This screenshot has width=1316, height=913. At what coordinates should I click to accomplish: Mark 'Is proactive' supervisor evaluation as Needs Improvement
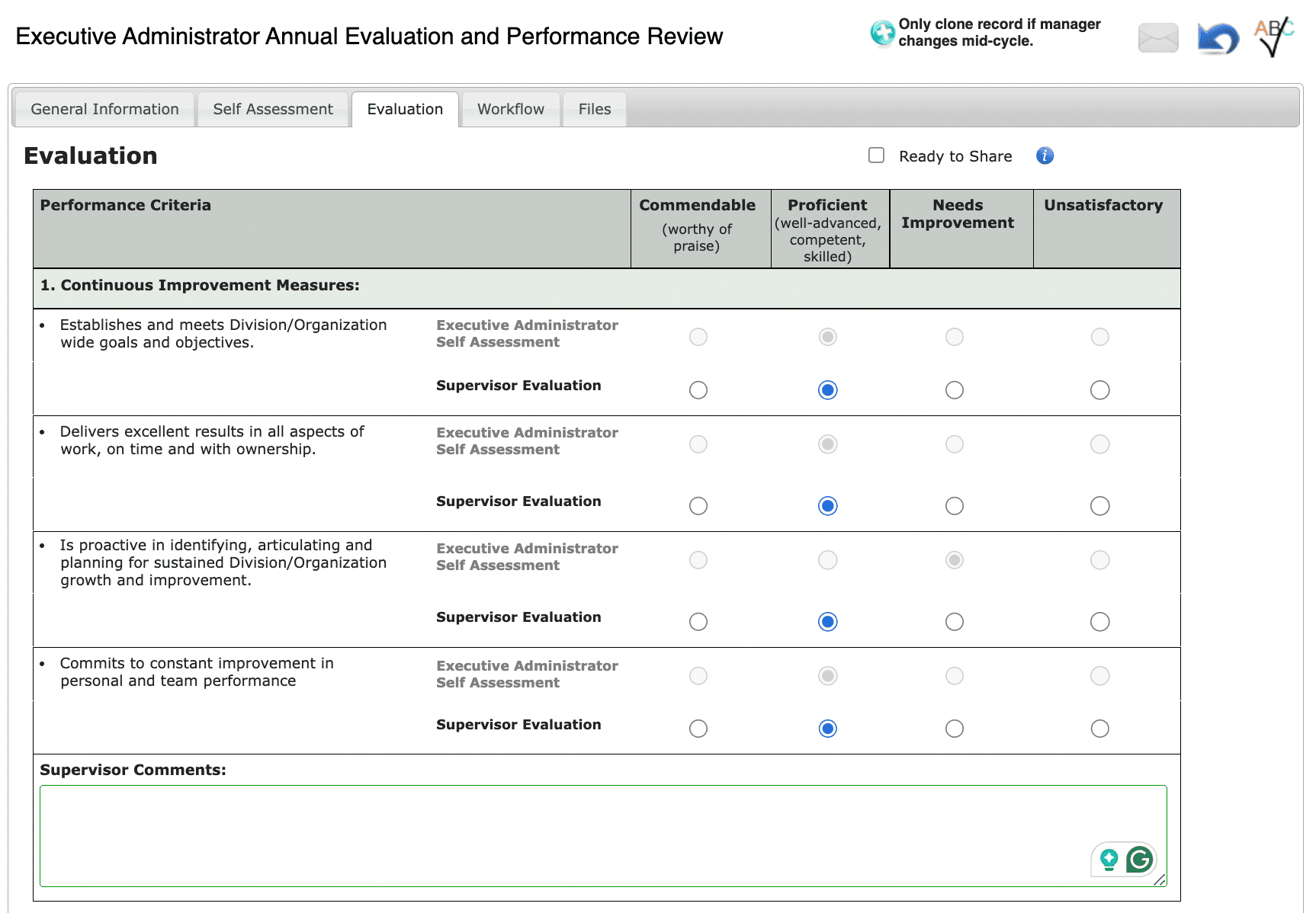pos(955,622)
